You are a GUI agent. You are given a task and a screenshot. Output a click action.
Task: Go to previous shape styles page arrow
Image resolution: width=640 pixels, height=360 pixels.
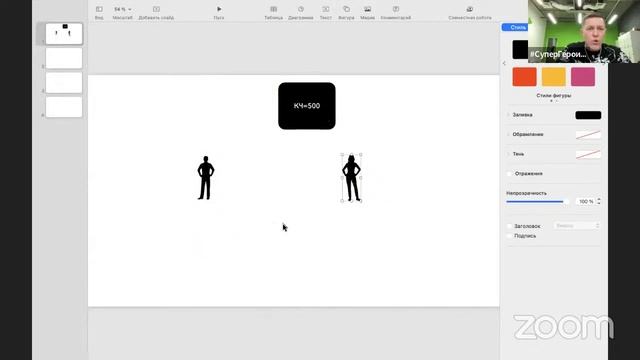coord(504,63)
